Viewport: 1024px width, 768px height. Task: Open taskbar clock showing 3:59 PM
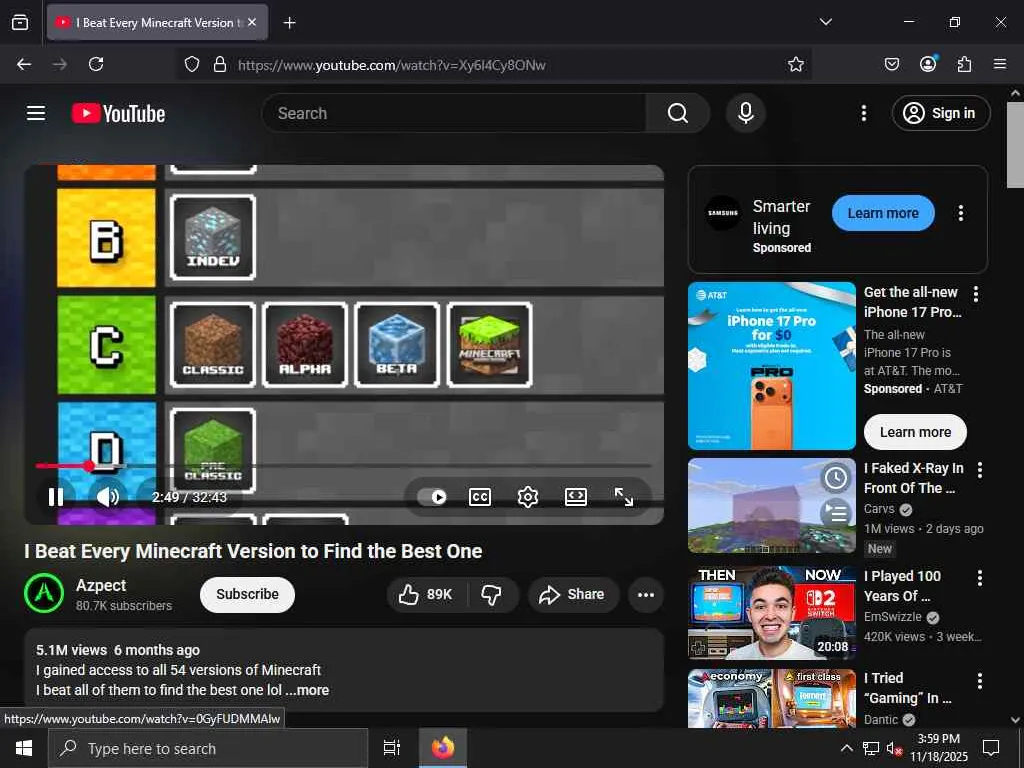938,748
